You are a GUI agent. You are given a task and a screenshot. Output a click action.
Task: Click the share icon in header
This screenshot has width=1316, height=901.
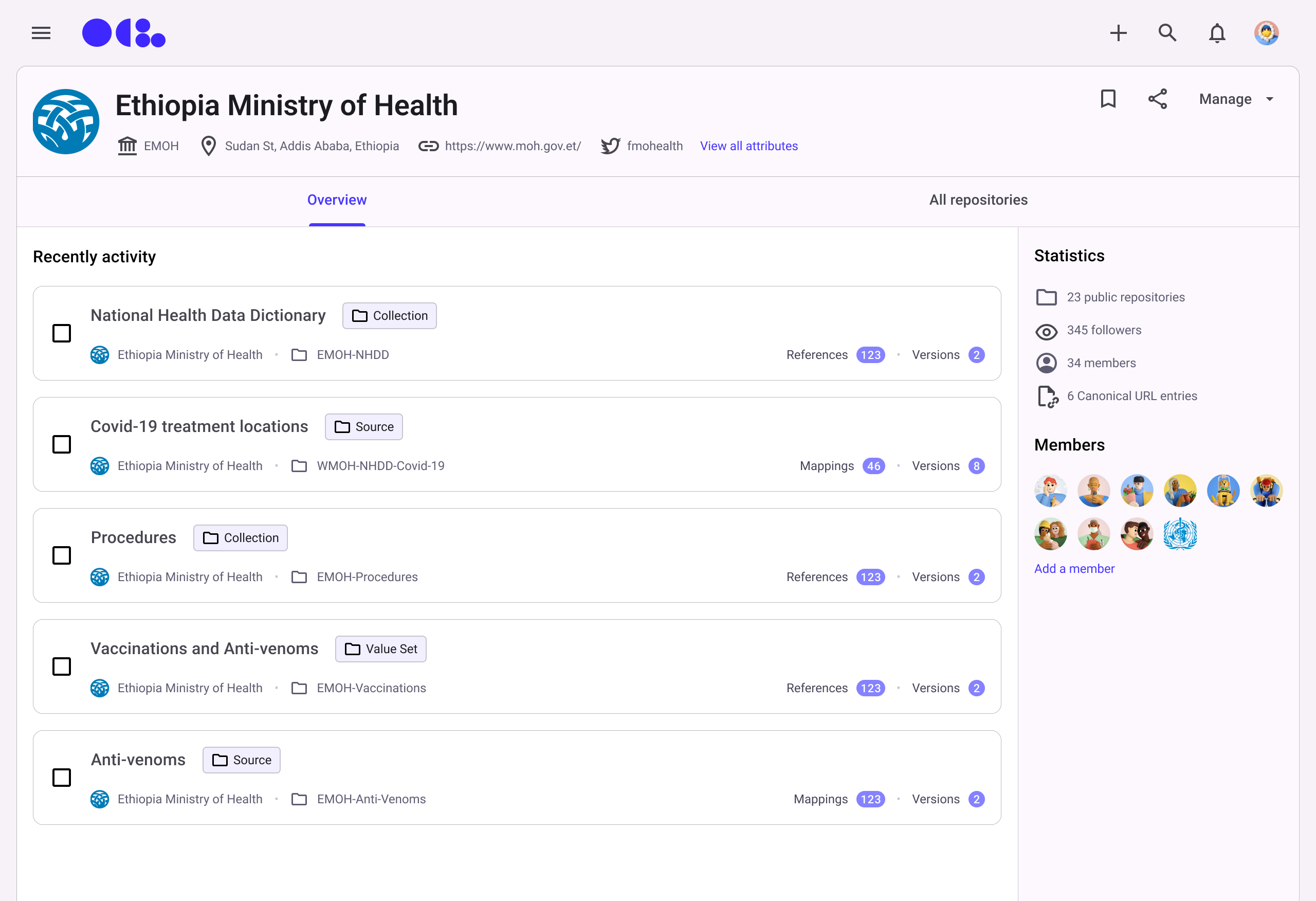pyautogui.click(x=1158, y=99)
